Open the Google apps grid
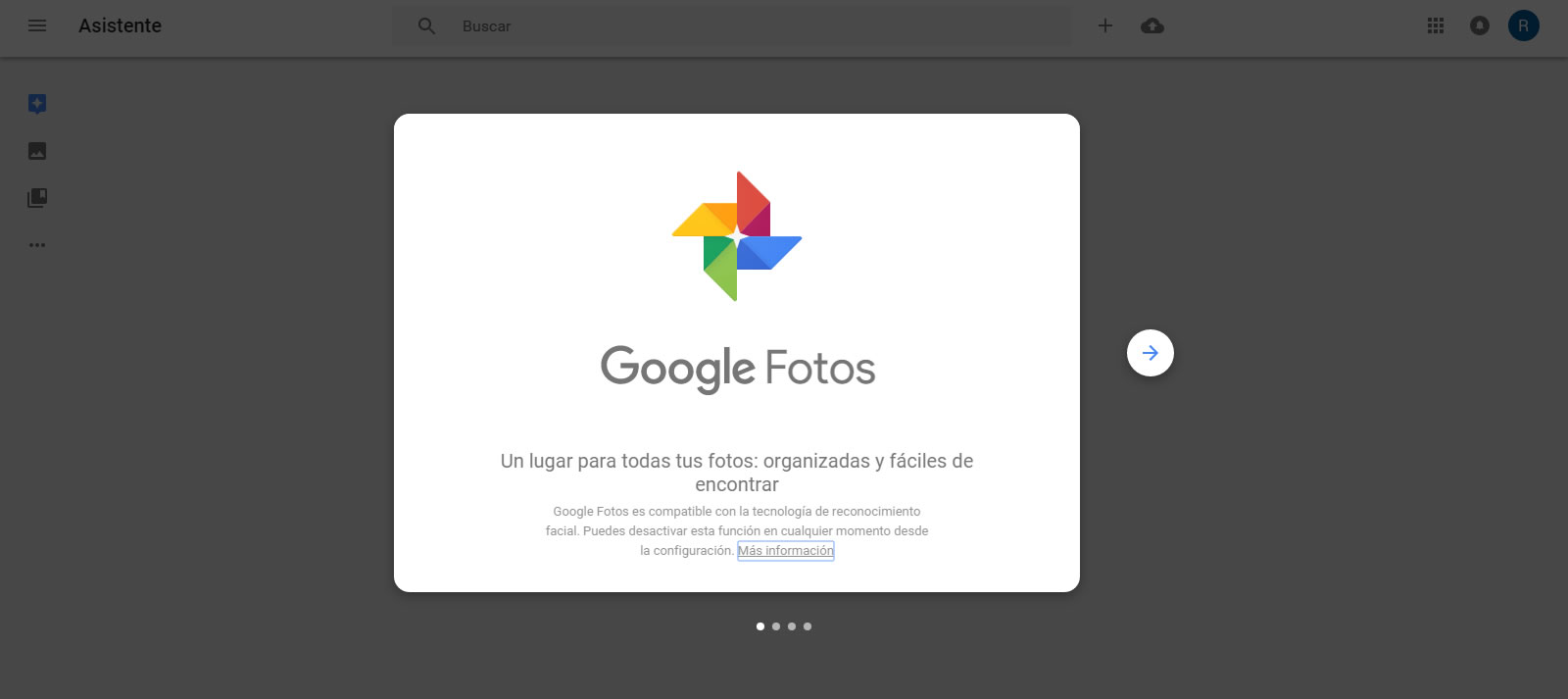The width and height of the screenshot is (1568, 699). tap(1436, 26)
